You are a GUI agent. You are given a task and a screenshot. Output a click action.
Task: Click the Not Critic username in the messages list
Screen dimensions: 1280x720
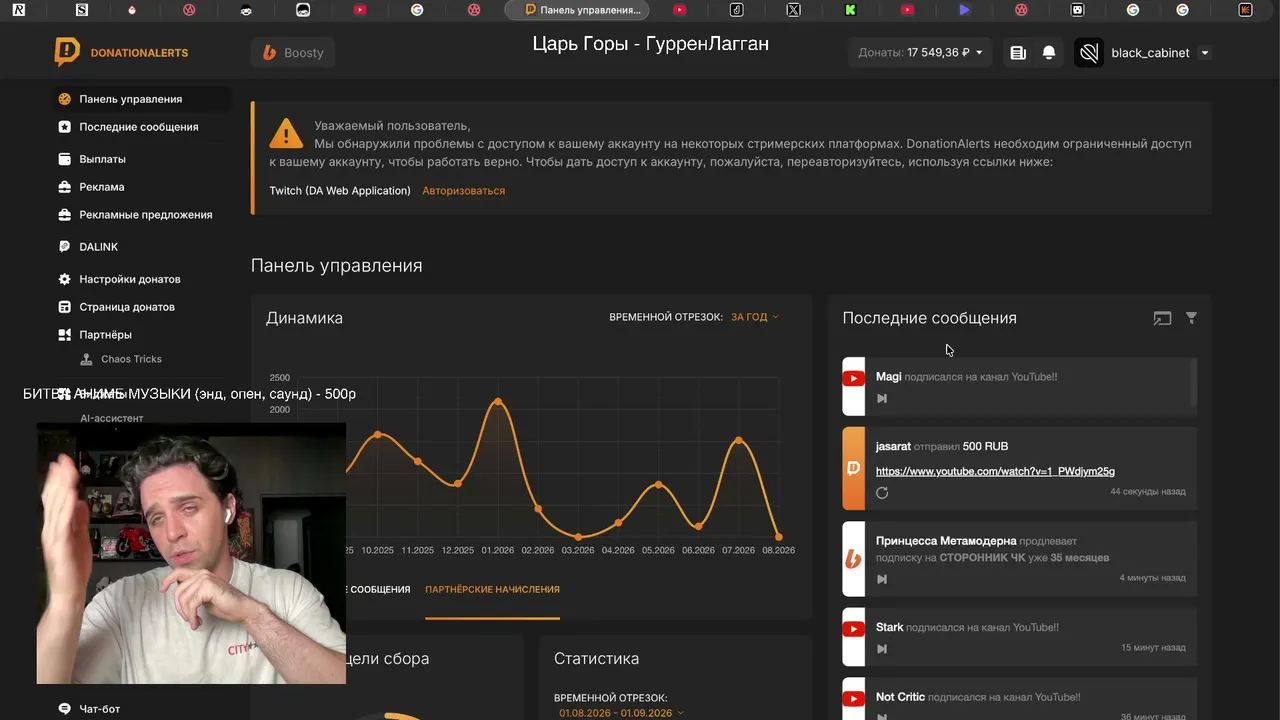tap(900, 697)
